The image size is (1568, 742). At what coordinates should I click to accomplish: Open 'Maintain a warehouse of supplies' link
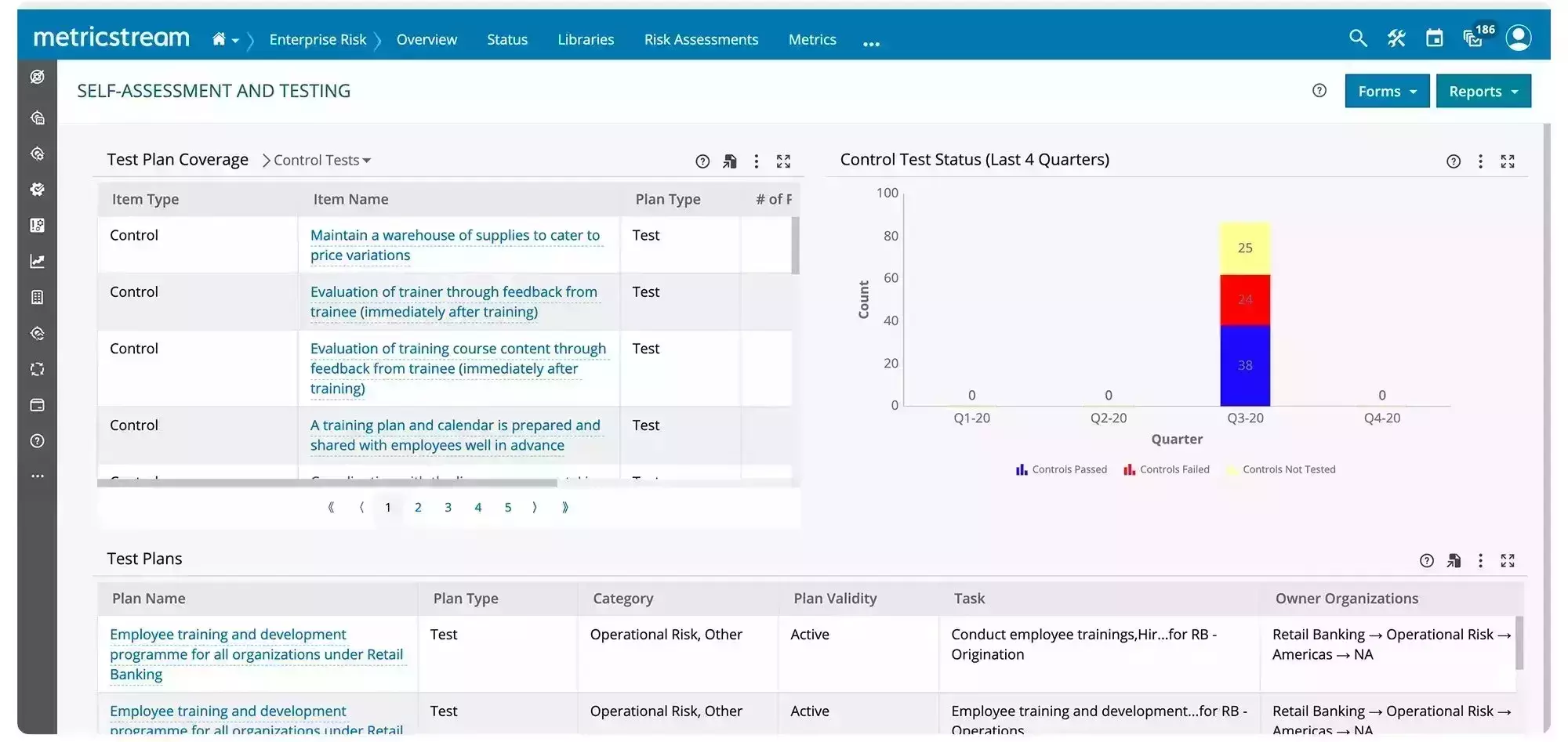[455, 245]
